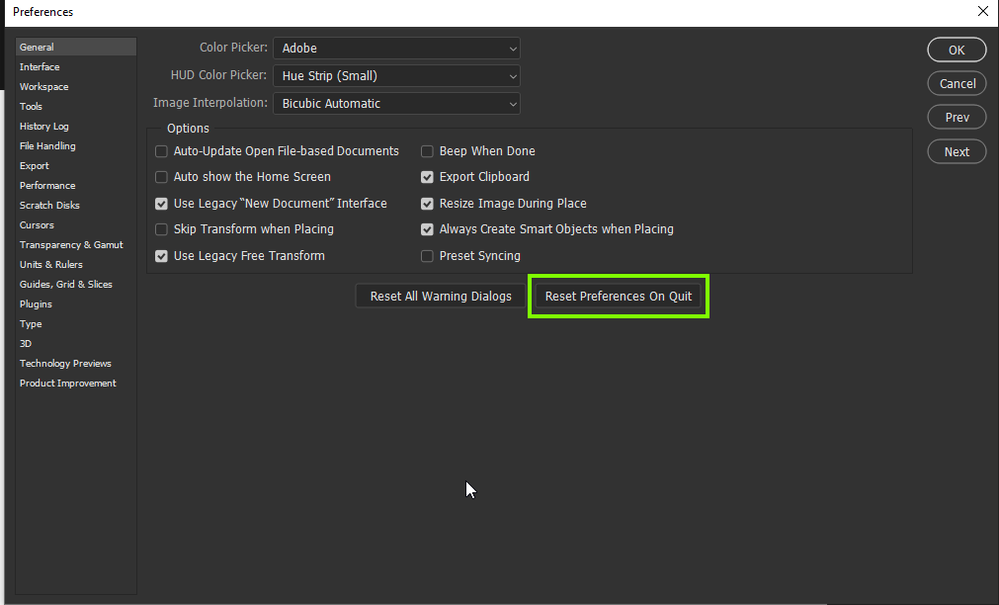Open the HUD Color Picker dropdown
Viewport: 999px width, 605px height.
click(x=396, y=75)
